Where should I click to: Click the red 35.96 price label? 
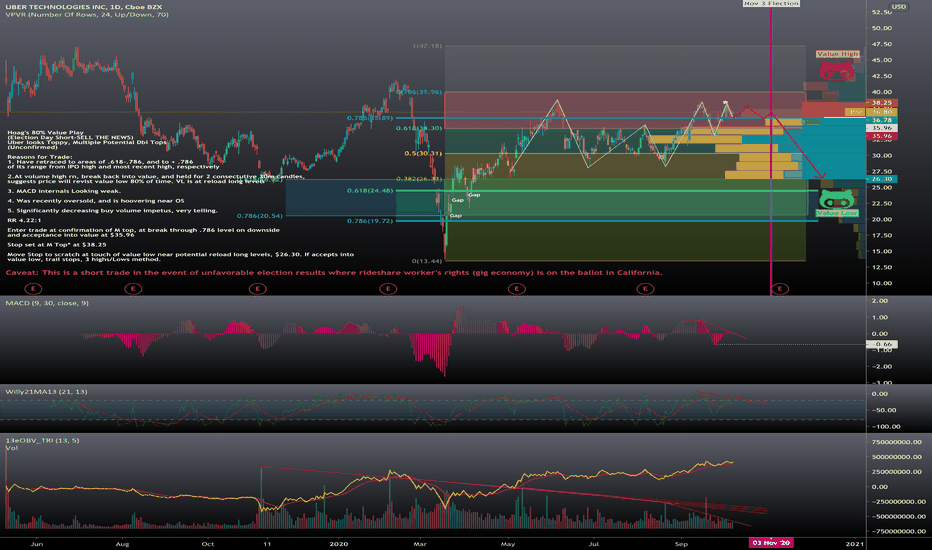[881, 136]
